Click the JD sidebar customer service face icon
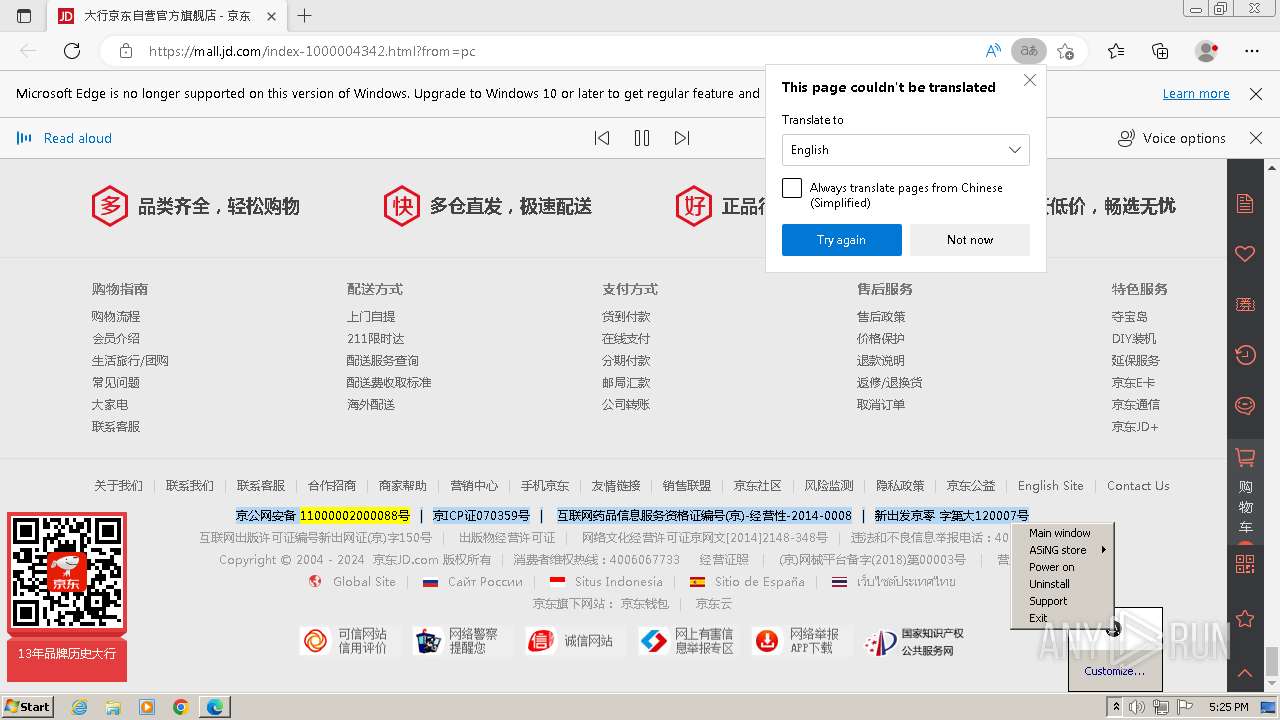Screen dimensions: 1280x720 [1245, 406]
